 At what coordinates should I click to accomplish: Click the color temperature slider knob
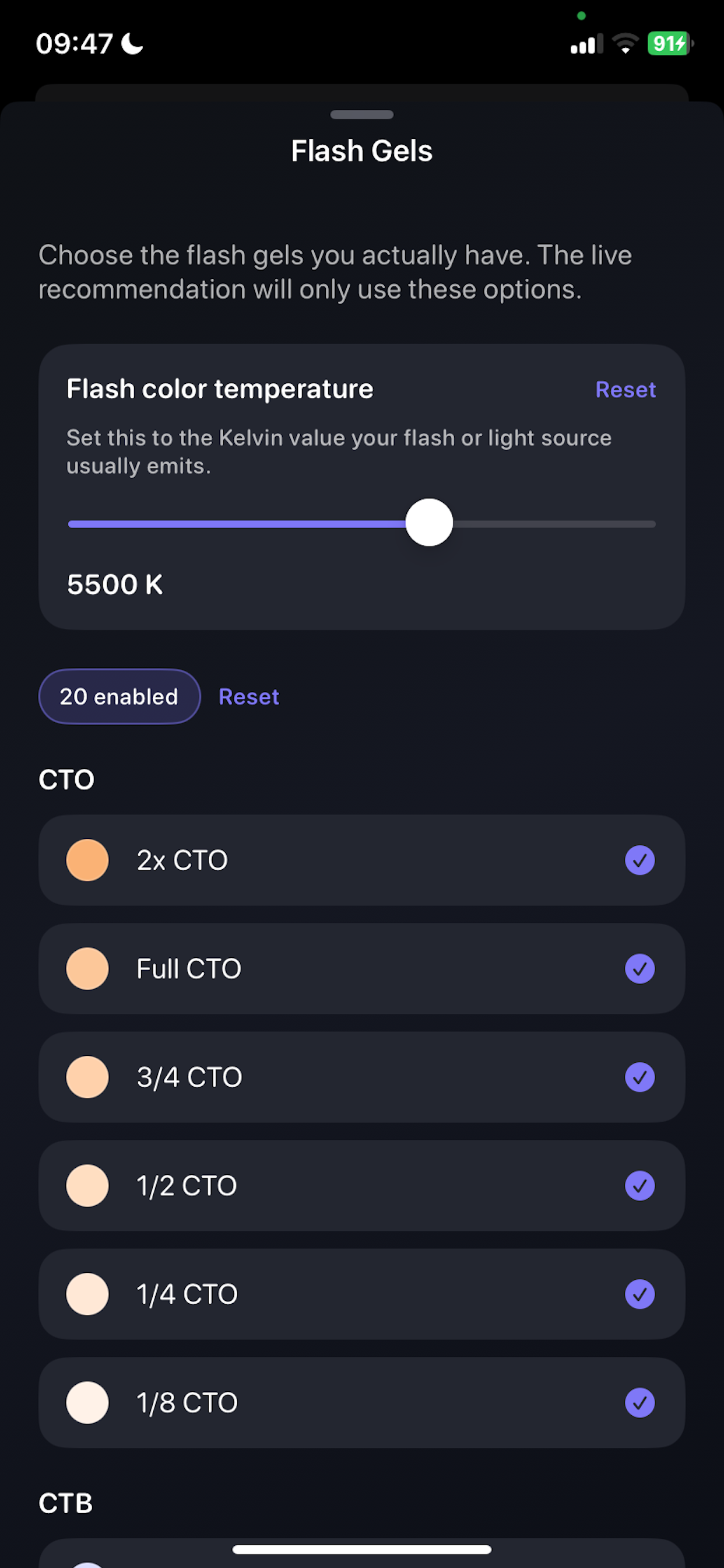pyautogui.click(x=429, y=523)
